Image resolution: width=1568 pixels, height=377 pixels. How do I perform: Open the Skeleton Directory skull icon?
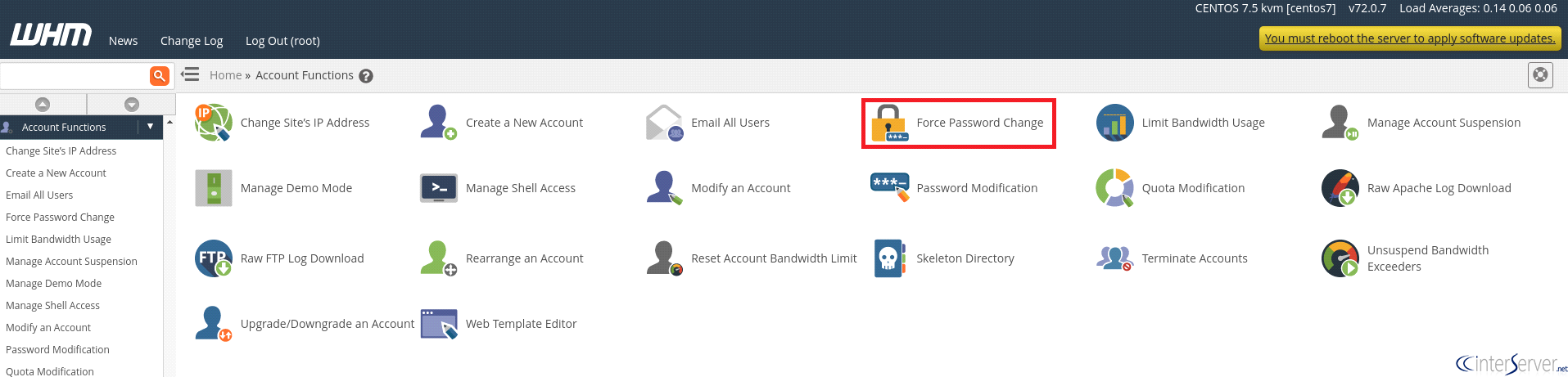(x=889, y=258)
